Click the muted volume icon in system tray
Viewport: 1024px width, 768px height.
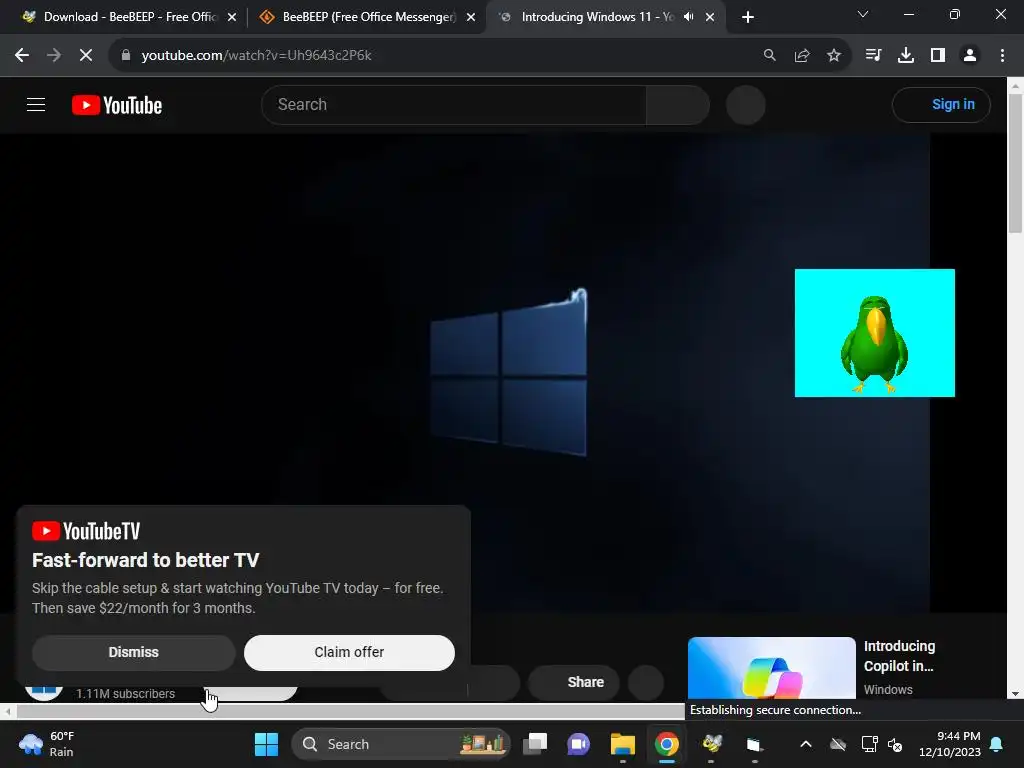point(895,744)
